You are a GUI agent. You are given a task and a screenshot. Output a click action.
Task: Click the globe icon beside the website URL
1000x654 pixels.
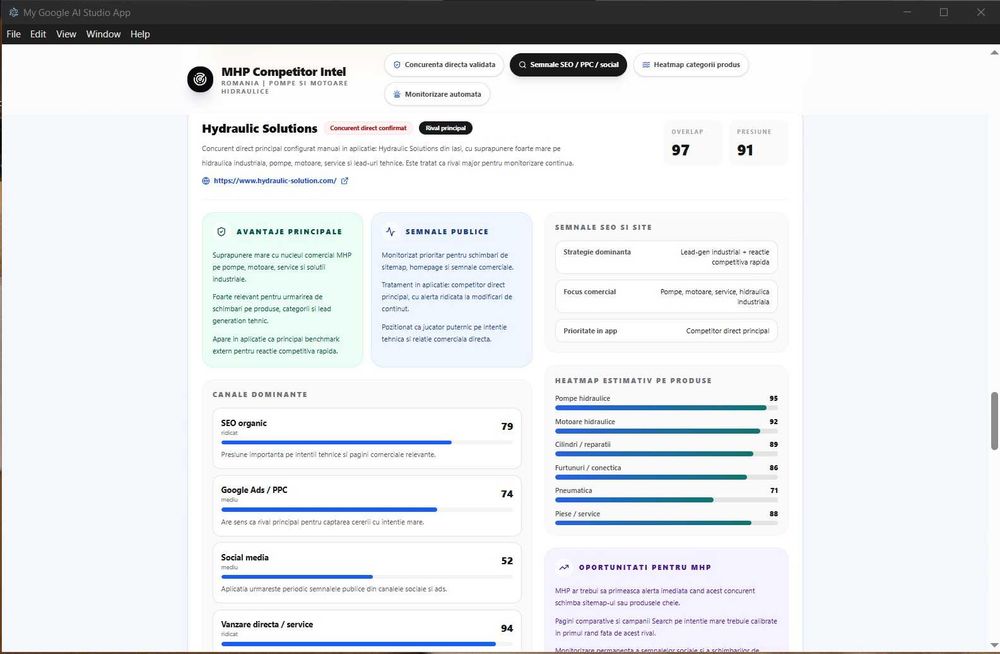click(x=206, y=181)
